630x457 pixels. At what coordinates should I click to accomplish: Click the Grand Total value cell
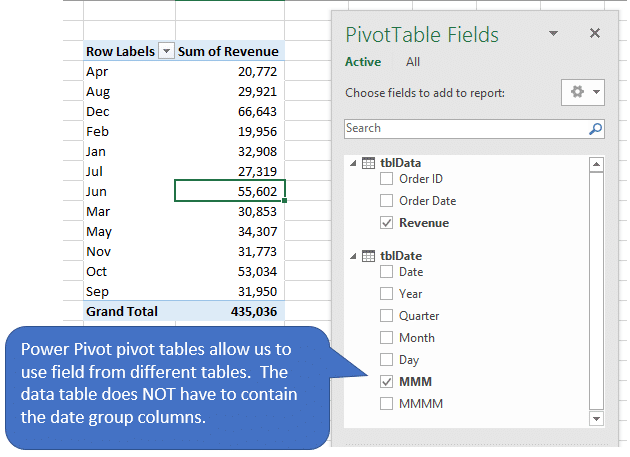230,311
